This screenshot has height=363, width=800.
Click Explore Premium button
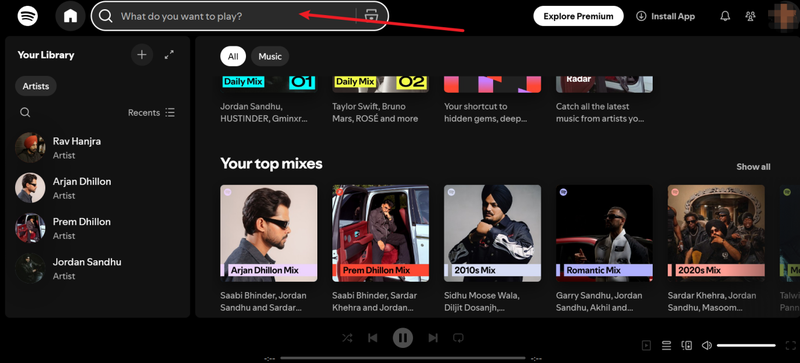click(x=578, y=16)
